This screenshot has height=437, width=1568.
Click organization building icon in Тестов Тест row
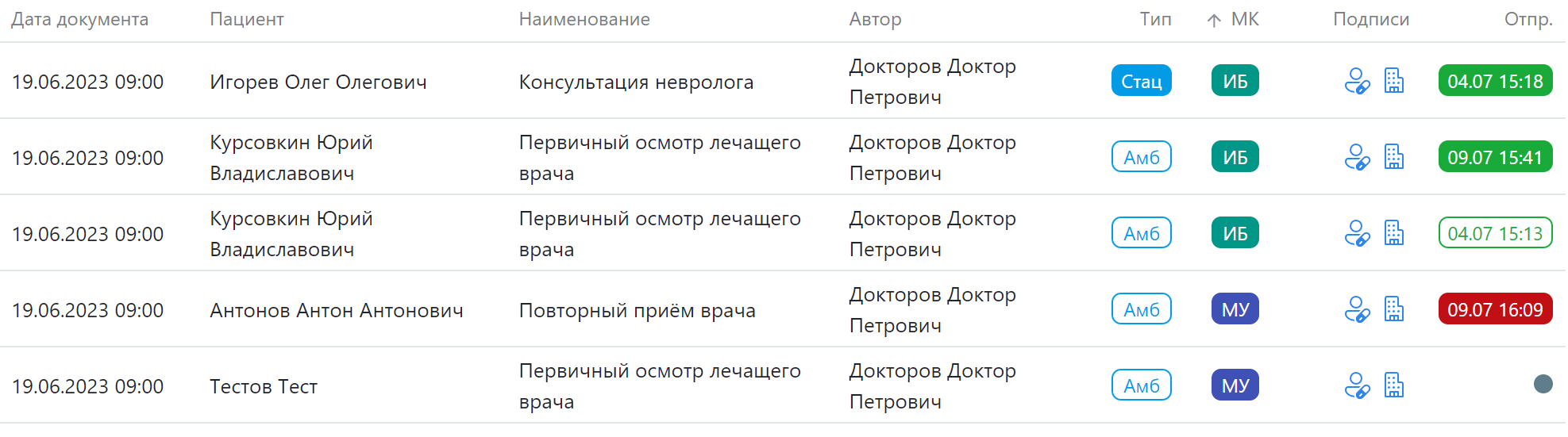coord(1394,385)
